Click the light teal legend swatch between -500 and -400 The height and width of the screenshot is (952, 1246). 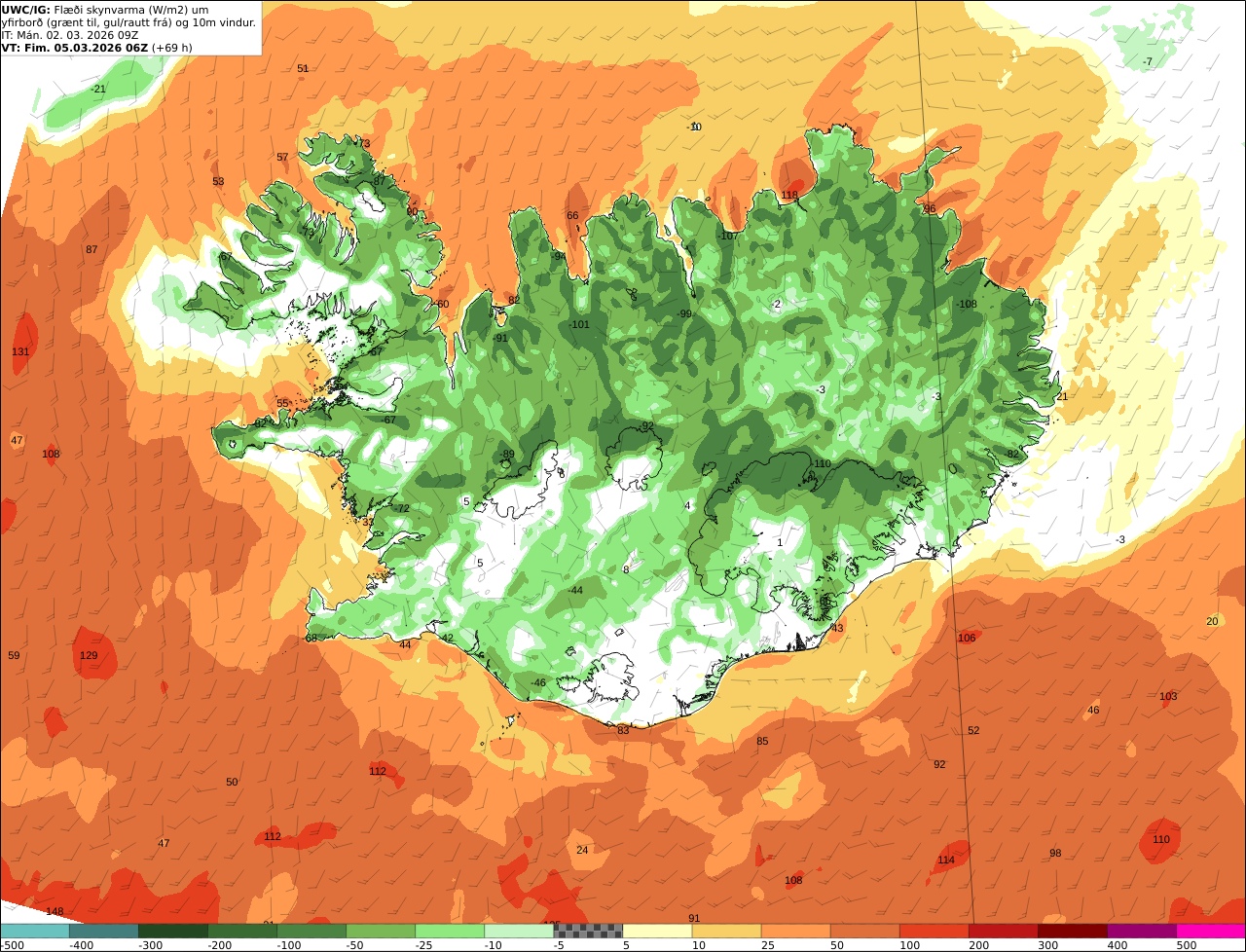click(35, 931)
